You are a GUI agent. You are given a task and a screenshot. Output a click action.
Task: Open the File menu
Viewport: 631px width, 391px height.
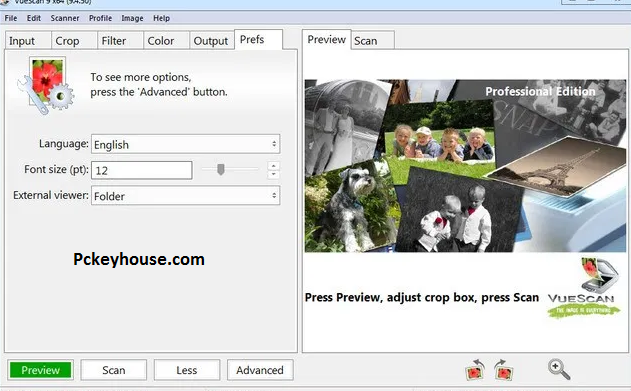(11, 18)
